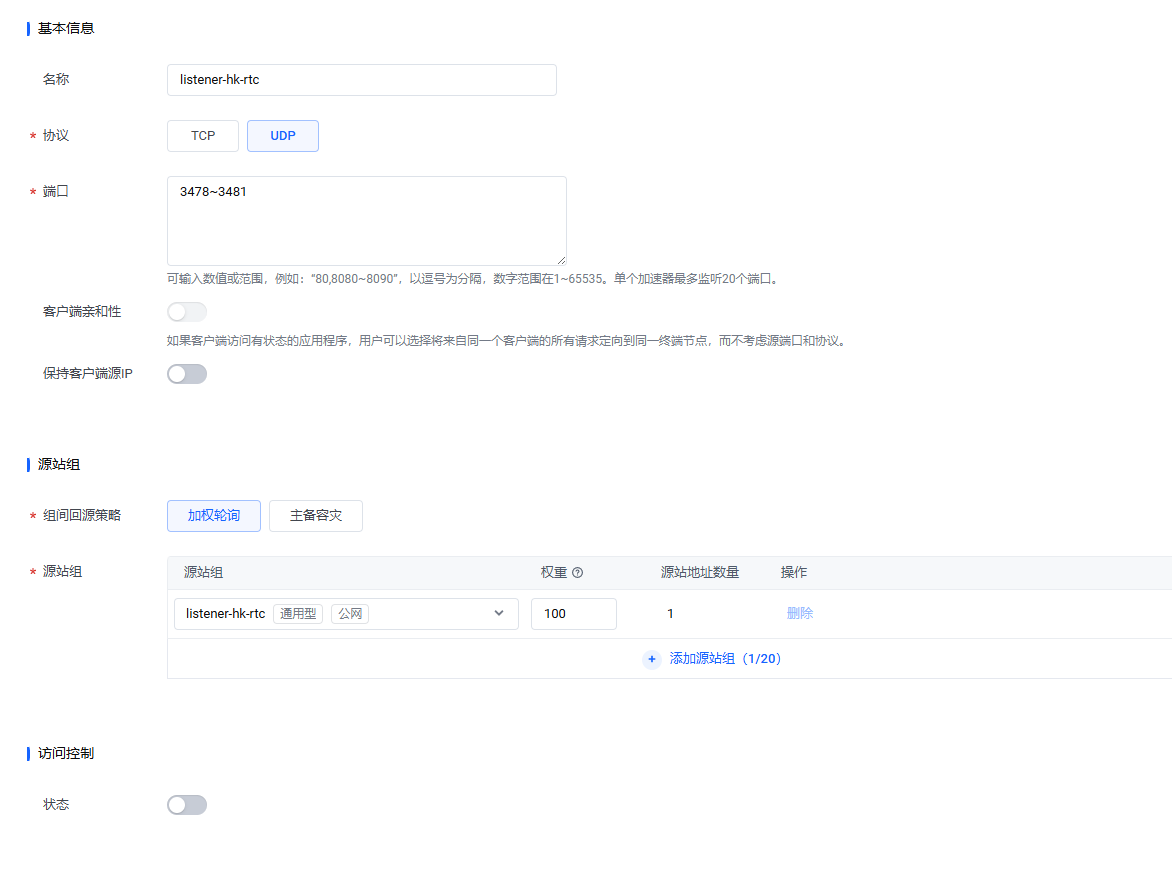Toggle the 保持客户端源IP switch
Viewport: 1172px width, 889px height.
tap(187, 374)
